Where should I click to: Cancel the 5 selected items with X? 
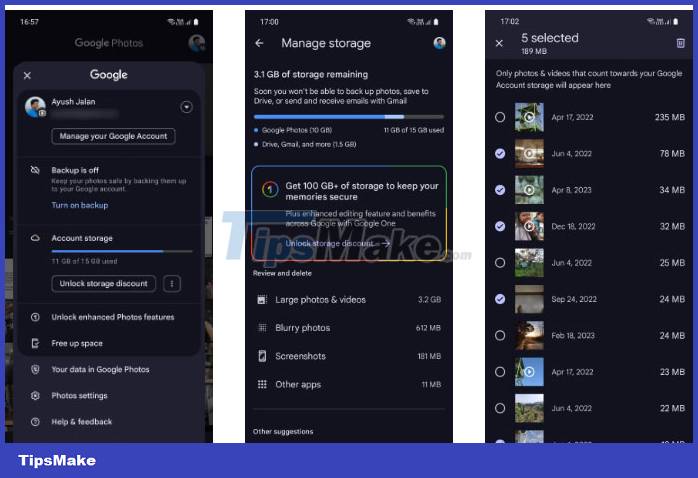[x=499, y=43]
